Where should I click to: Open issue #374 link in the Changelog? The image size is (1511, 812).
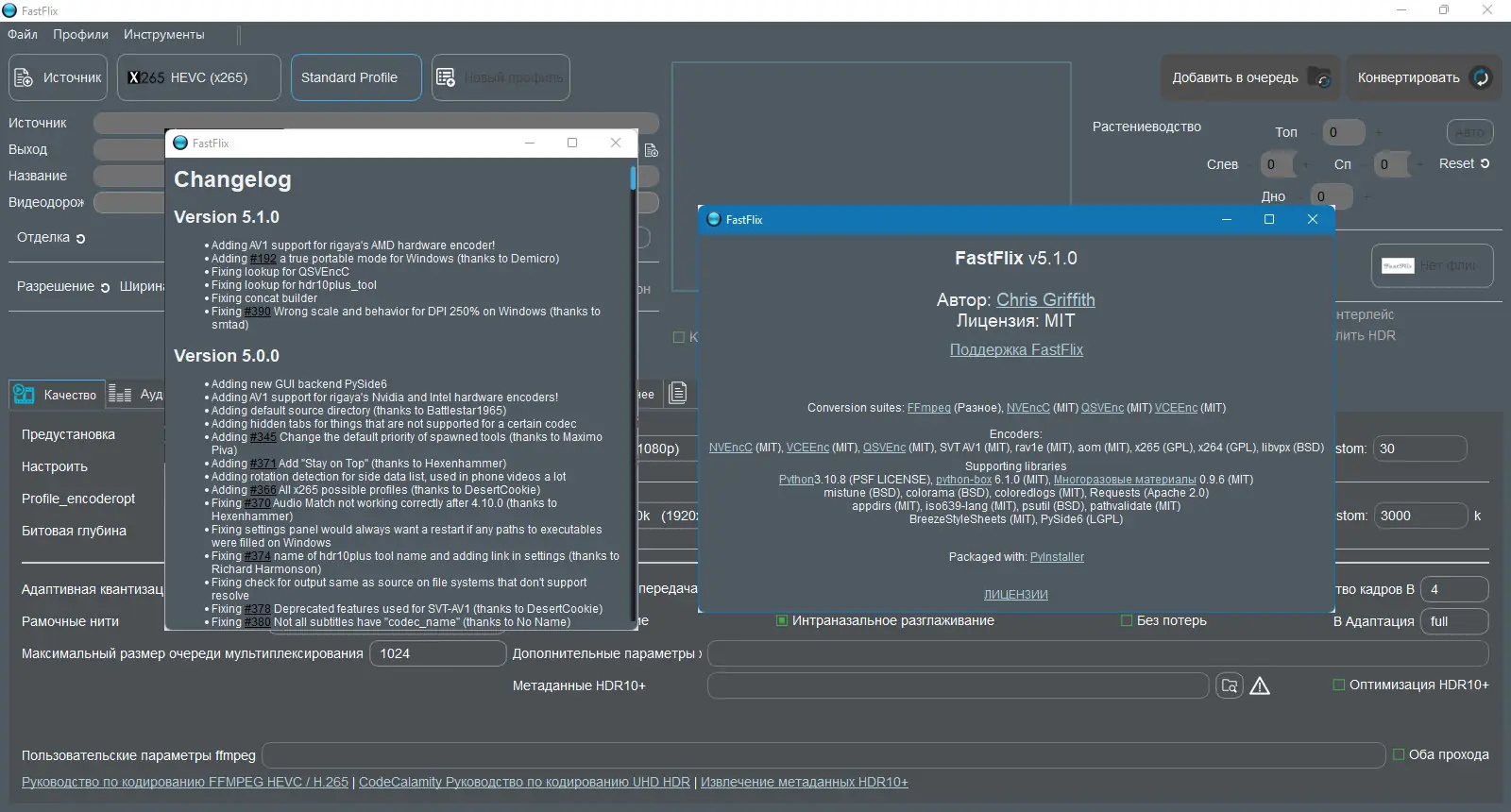point(258,556)
